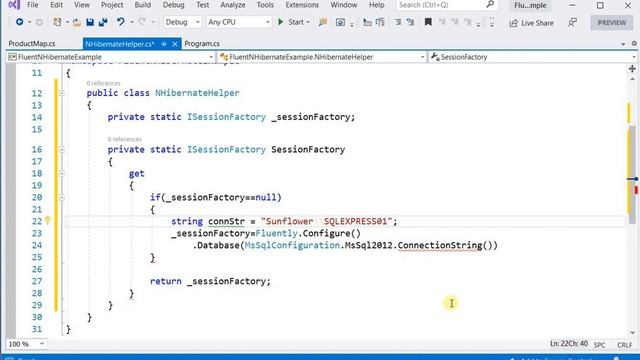
Task: Click the ConnectionString method on line 24
Action: coord(440,245)
